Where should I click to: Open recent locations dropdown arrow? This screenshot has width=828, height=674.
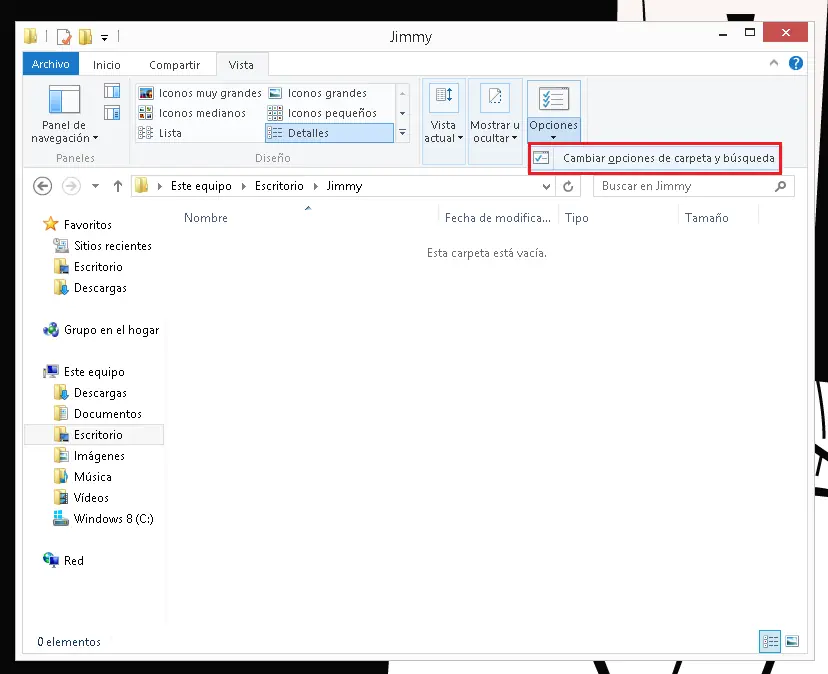[96, 186]
